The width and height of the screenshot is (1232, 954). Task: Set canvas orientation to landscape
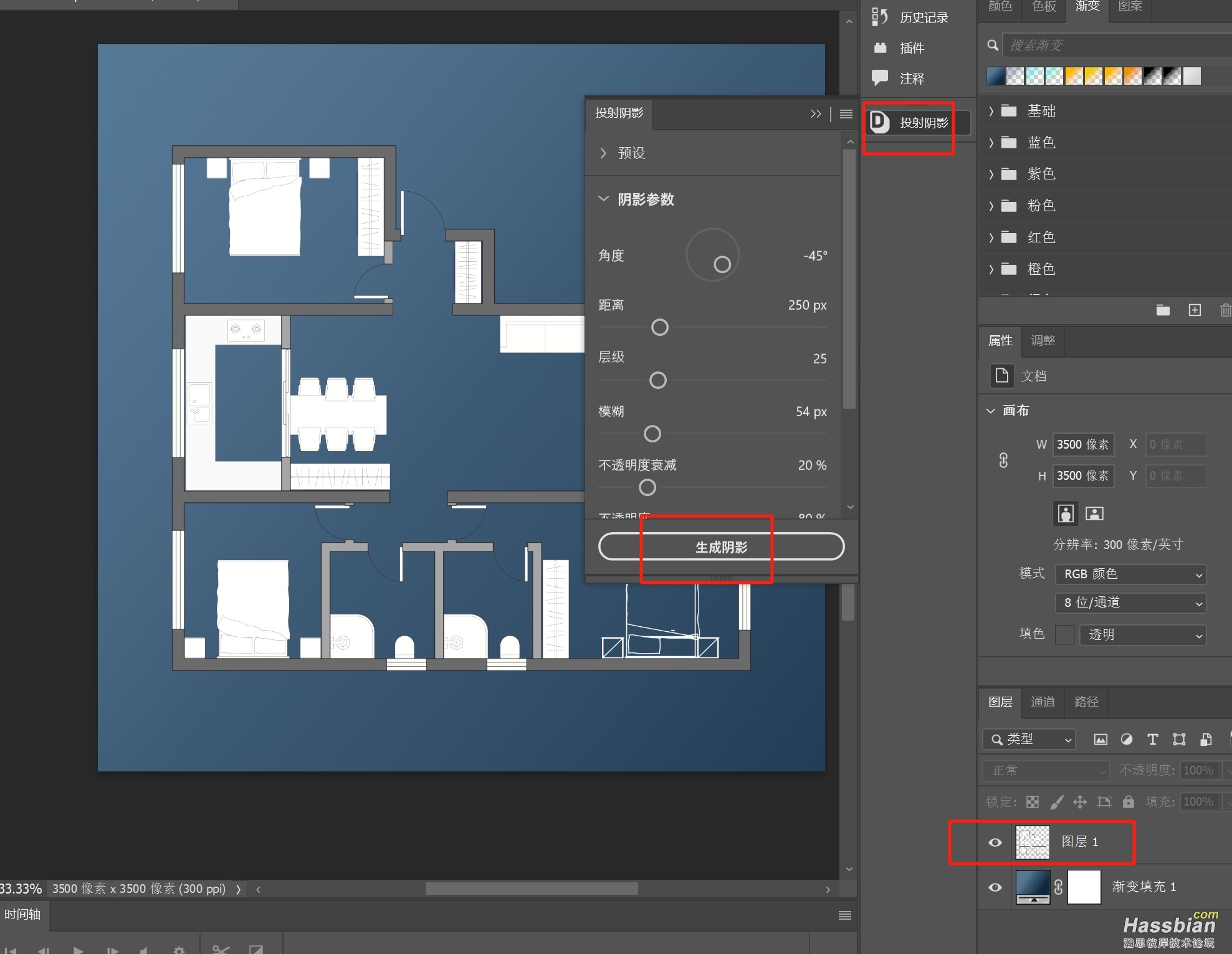1094,513
